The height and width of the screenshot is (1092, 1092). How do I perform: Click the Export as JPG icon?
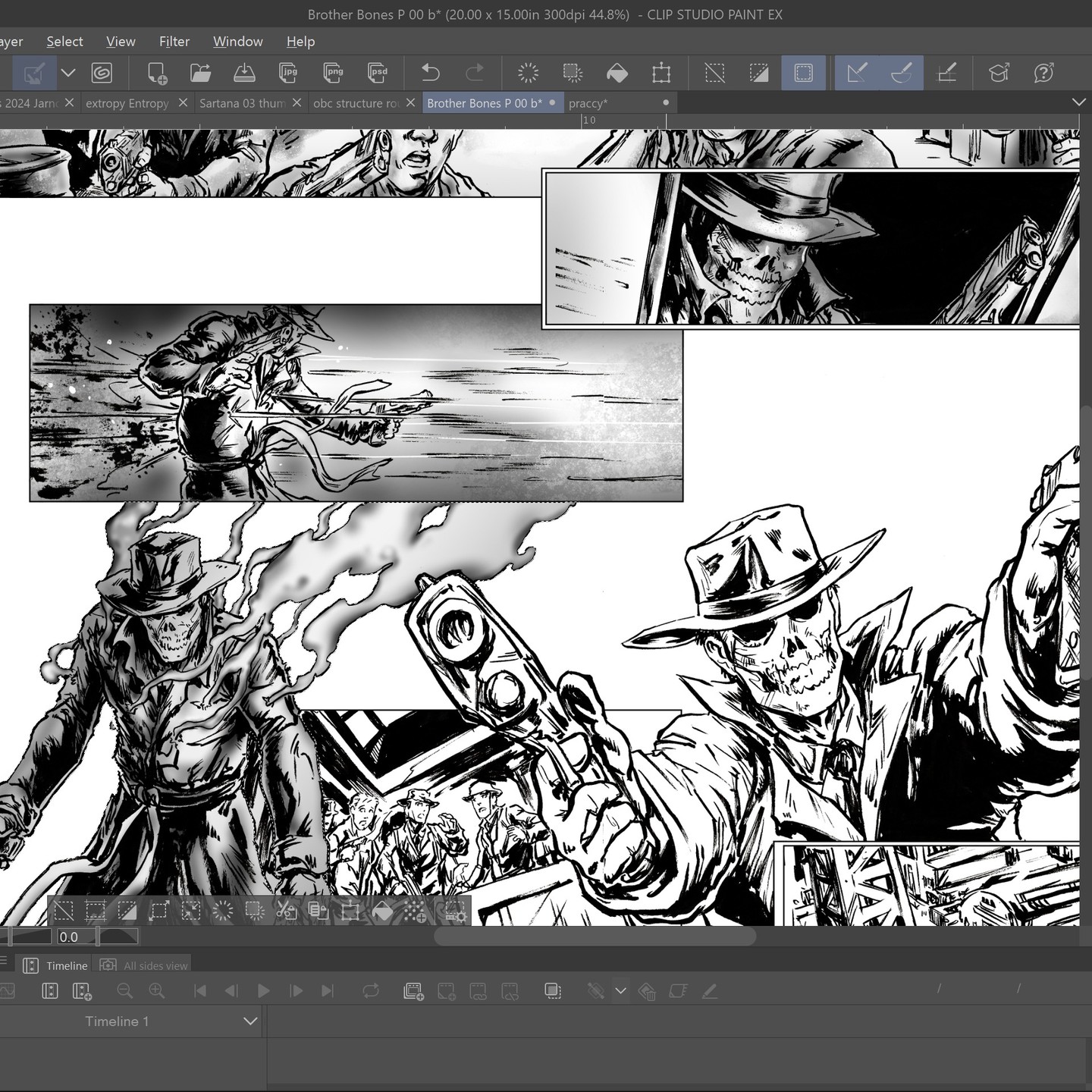tap(288, 73)
